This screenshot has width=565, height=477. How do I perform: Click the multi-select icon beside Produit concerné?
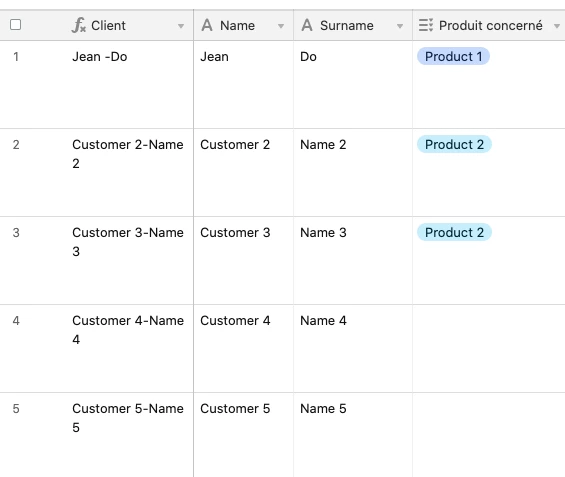click(426, 25)
